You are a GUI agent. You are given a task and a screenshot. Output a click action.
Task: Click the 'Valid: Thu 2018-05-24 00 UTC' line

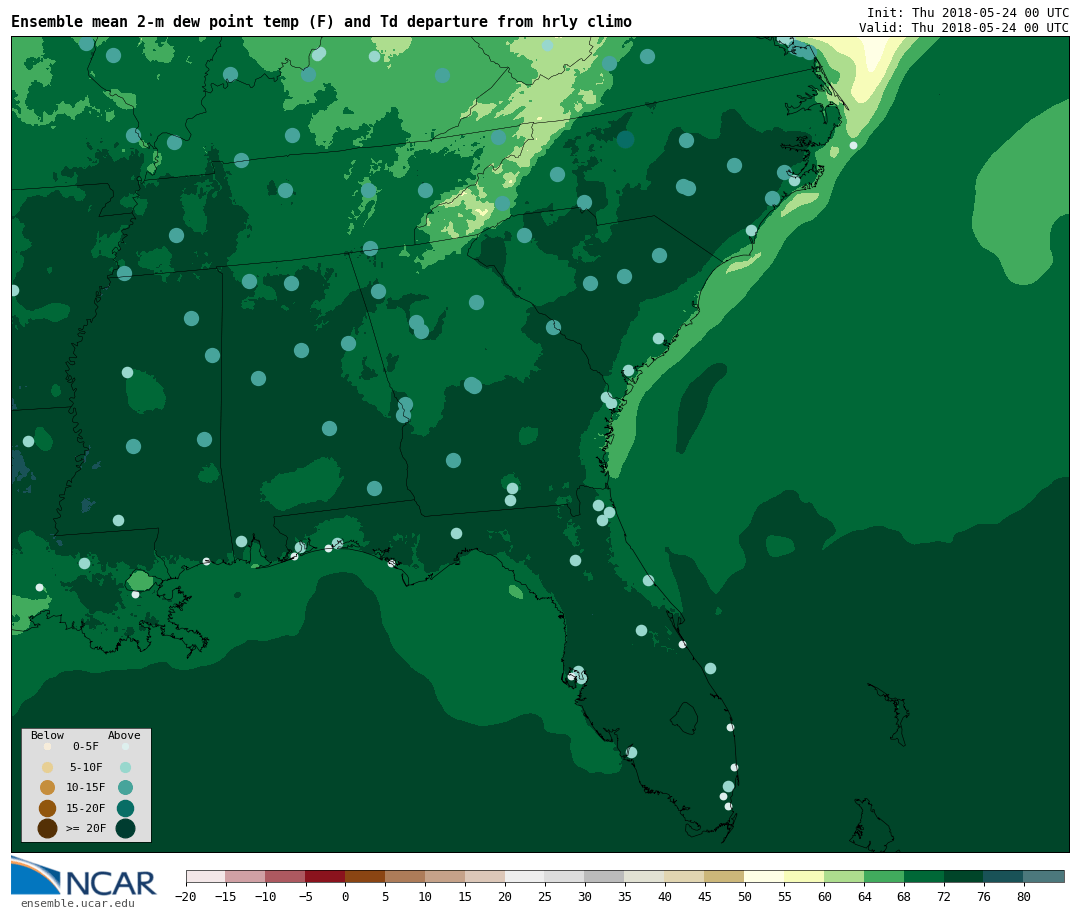click(964, 28)
